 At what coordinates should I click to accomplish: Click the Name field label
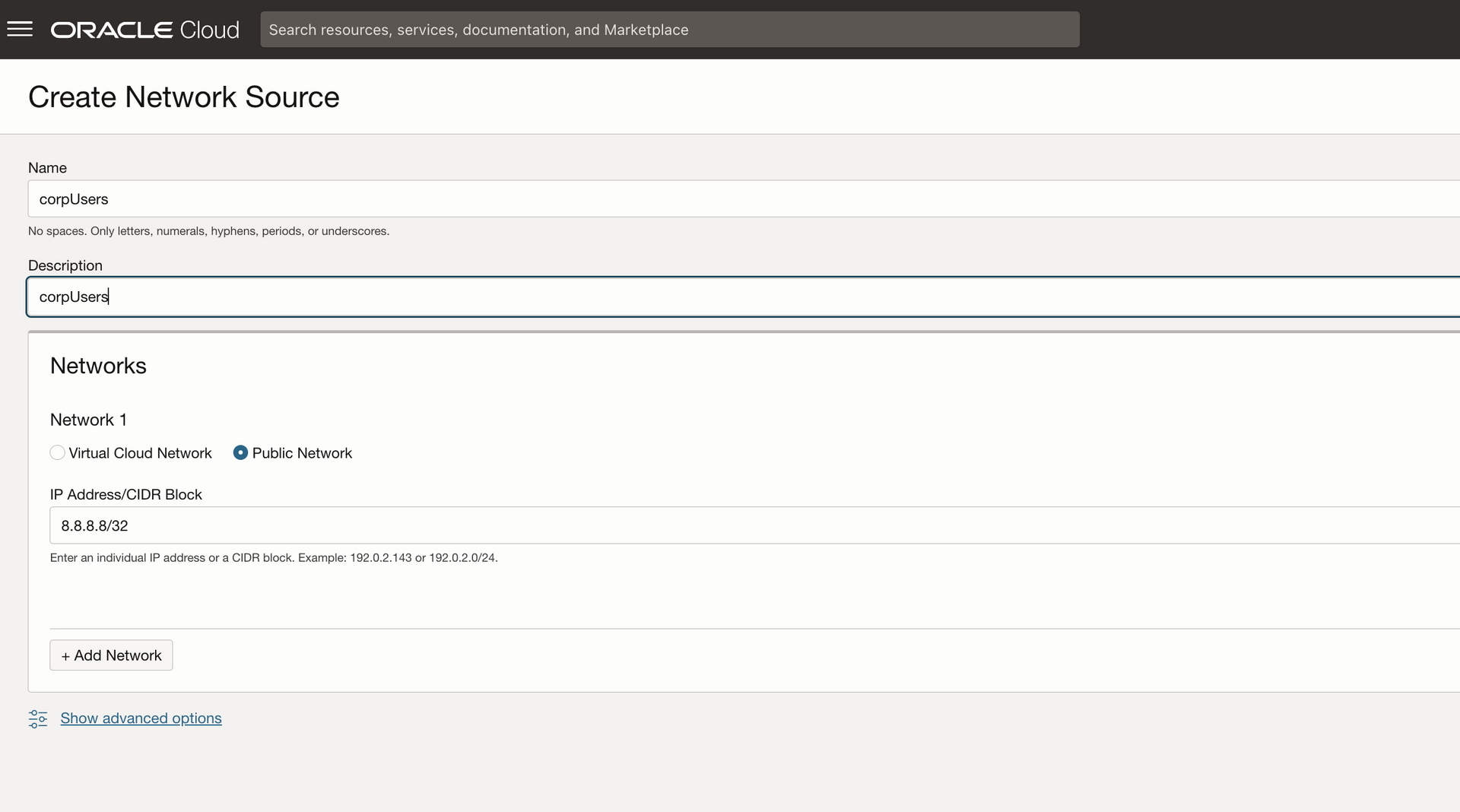47,168
